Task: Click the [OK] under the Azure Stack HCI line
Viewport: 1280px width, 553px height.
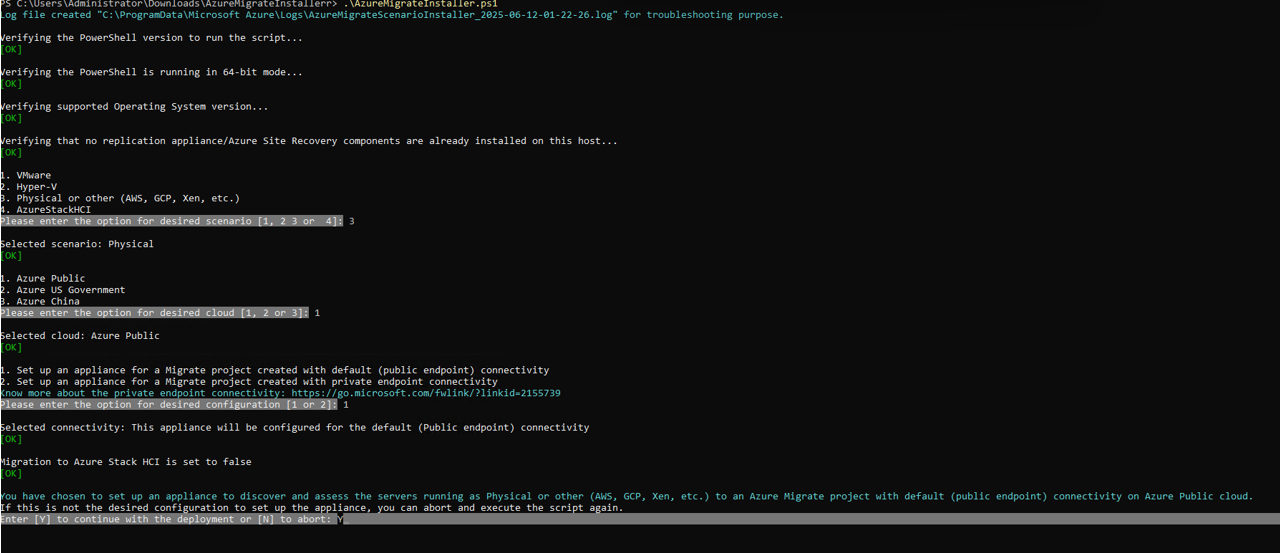Action: [11, 473]
